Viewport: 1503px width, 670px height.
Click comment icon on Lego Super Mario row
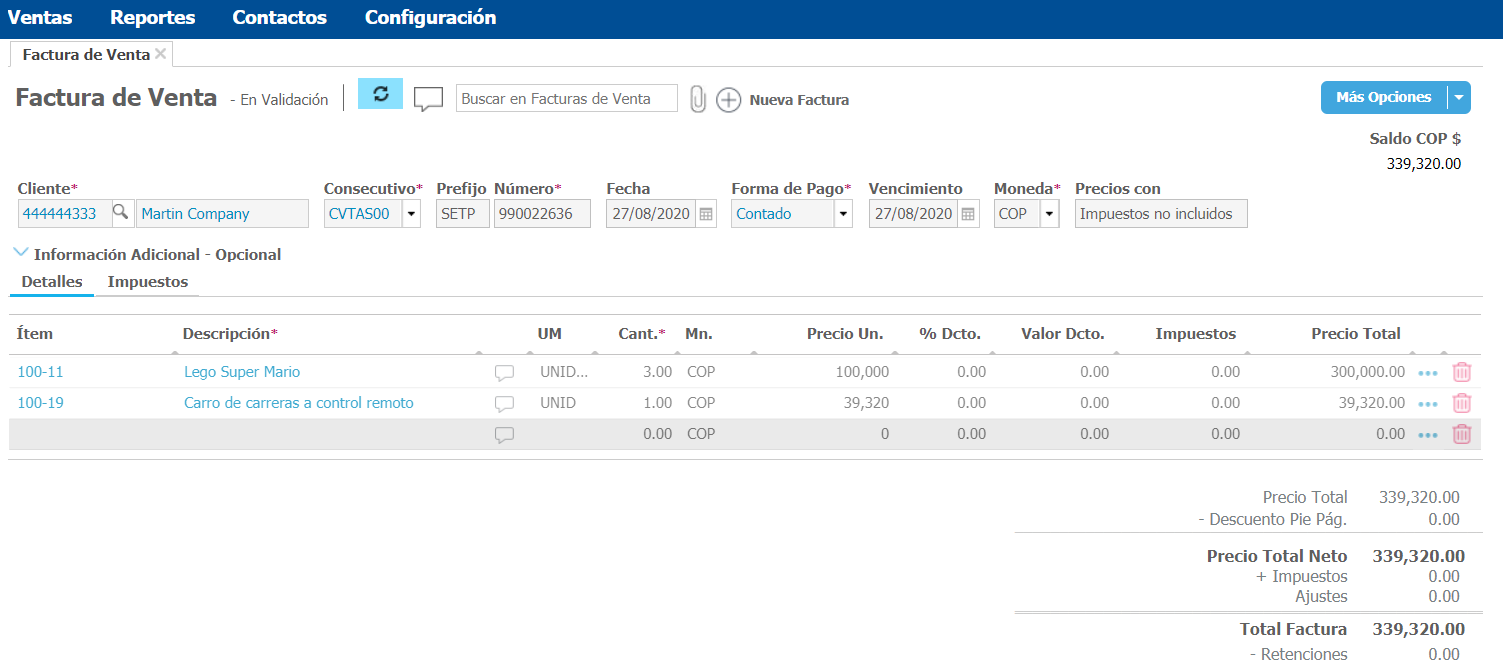click(505, 373)
